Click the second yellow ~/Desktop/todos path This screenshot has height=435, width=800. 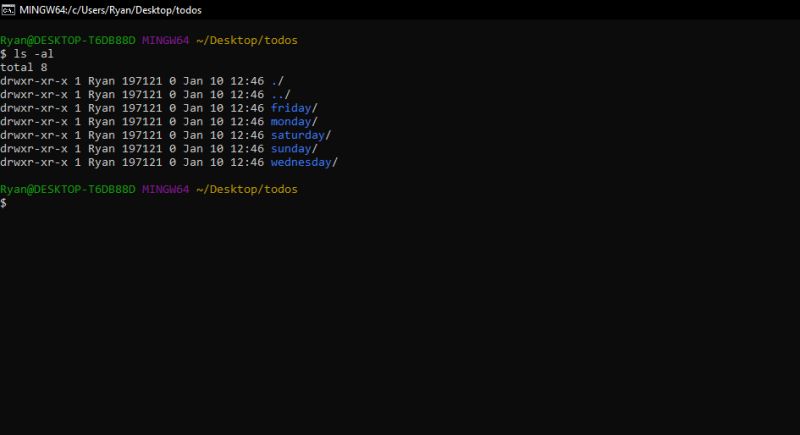(247, 189)
